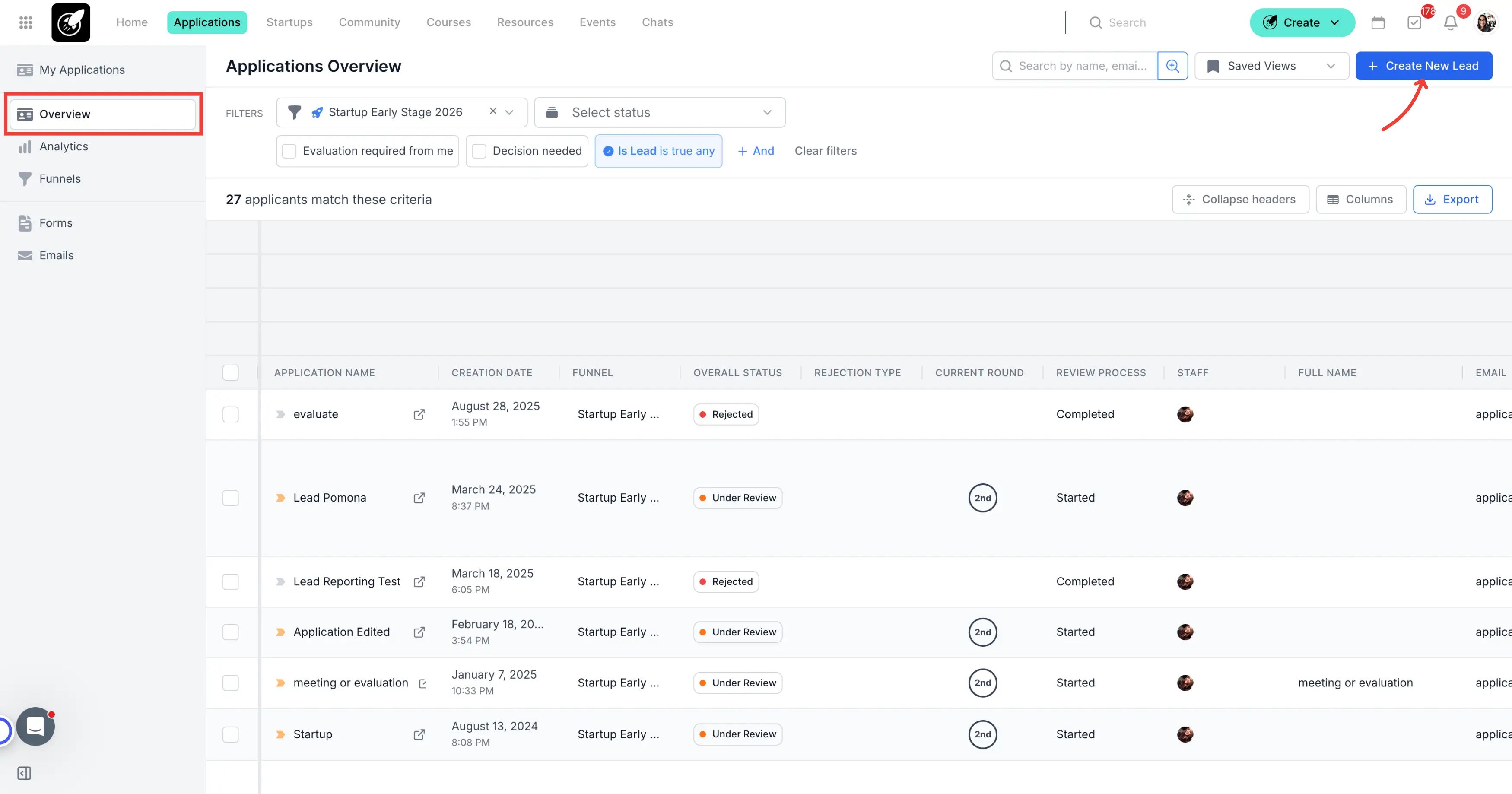Collapse the sidebar using the bottom-left icon
The image size is (1512, 794).
[x=24, y=773]
